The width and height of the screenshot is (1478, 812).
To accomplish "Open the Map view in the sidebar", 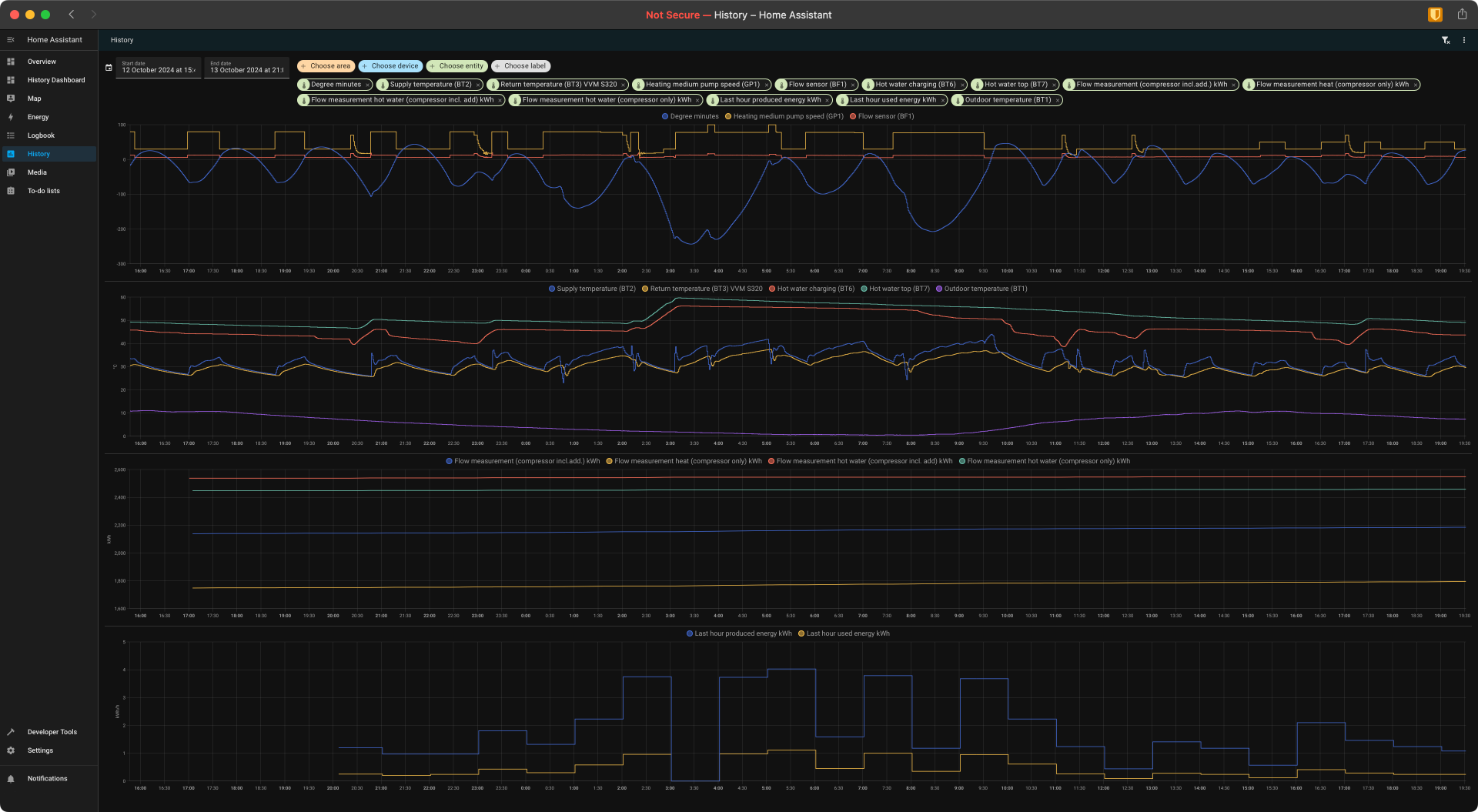I will (x=35, y=99).
